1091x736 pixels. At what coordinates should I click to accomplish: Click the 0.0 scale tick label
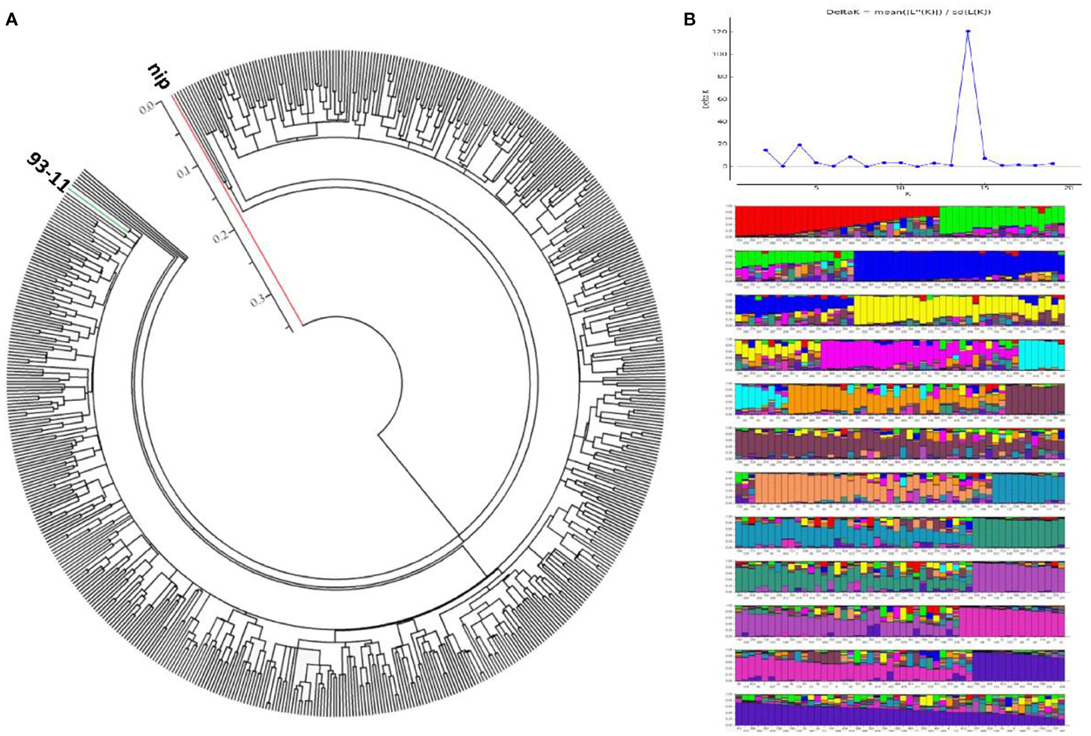147,108
